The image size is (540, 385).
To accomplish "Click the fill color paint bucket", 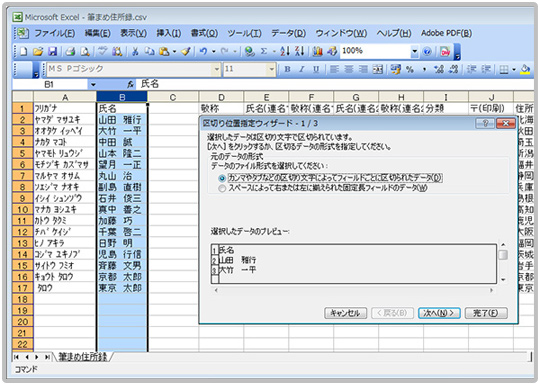I will [x=526, y=69].
